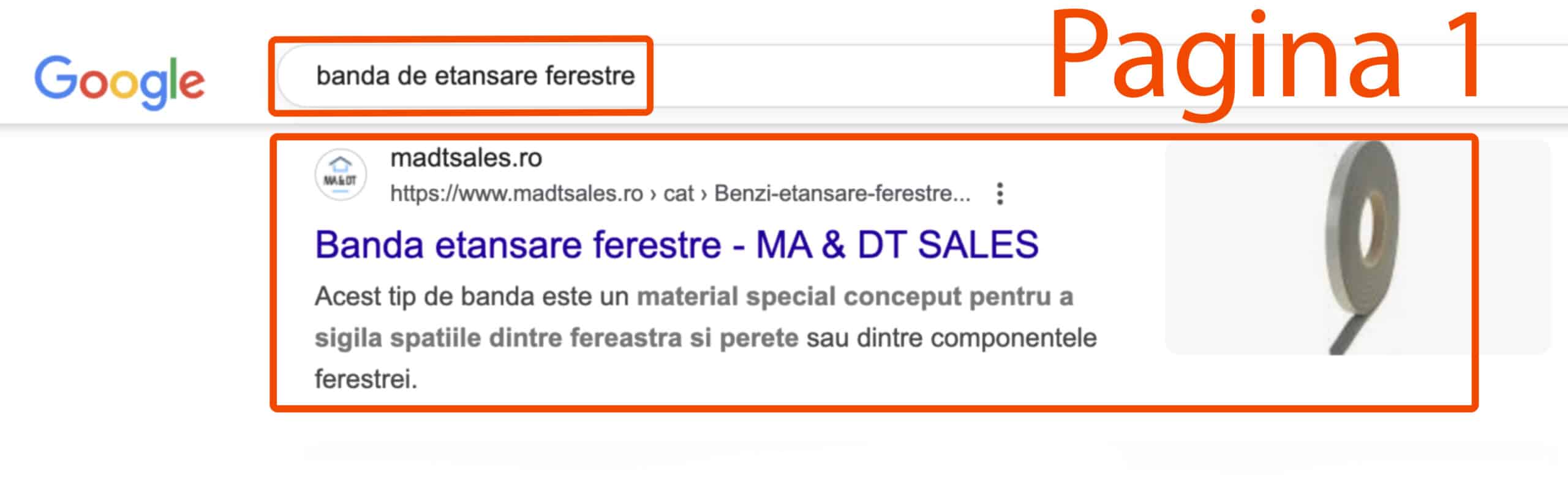Image resolution: width=1568 pixels, height=488 pixels.
Task: Open the sealing tape roll thumbnail
Action: [x=1357, y=247]
